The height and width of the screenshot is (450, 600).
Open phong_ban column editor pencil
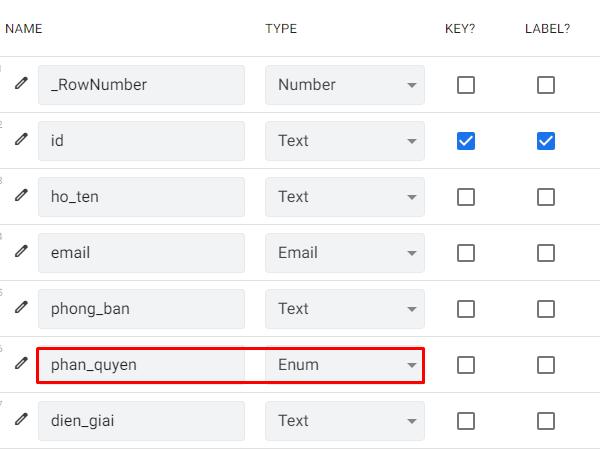click(x=21, y=308)
